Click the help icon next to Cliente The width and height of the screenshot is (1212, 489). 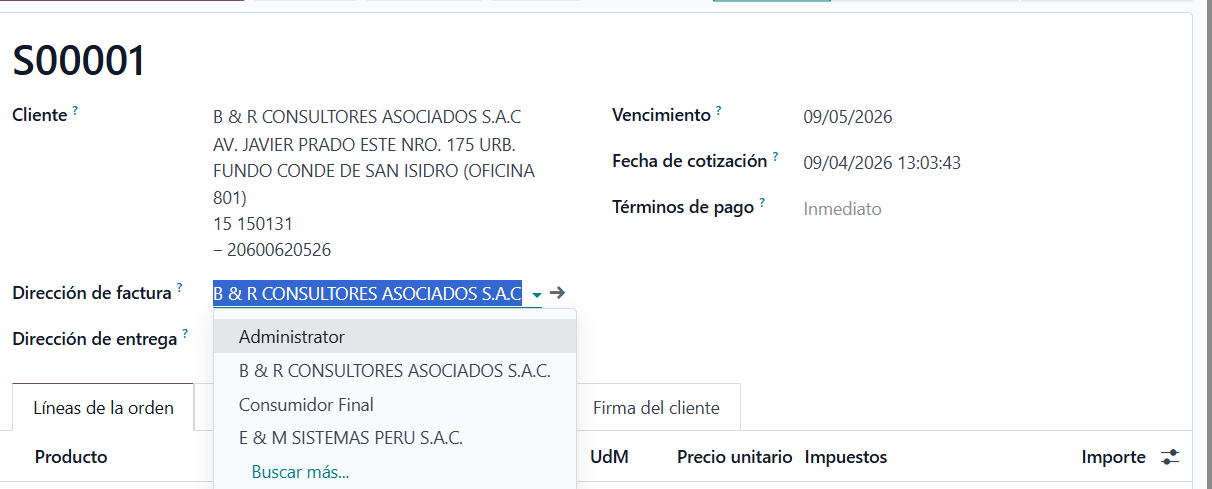75,111
